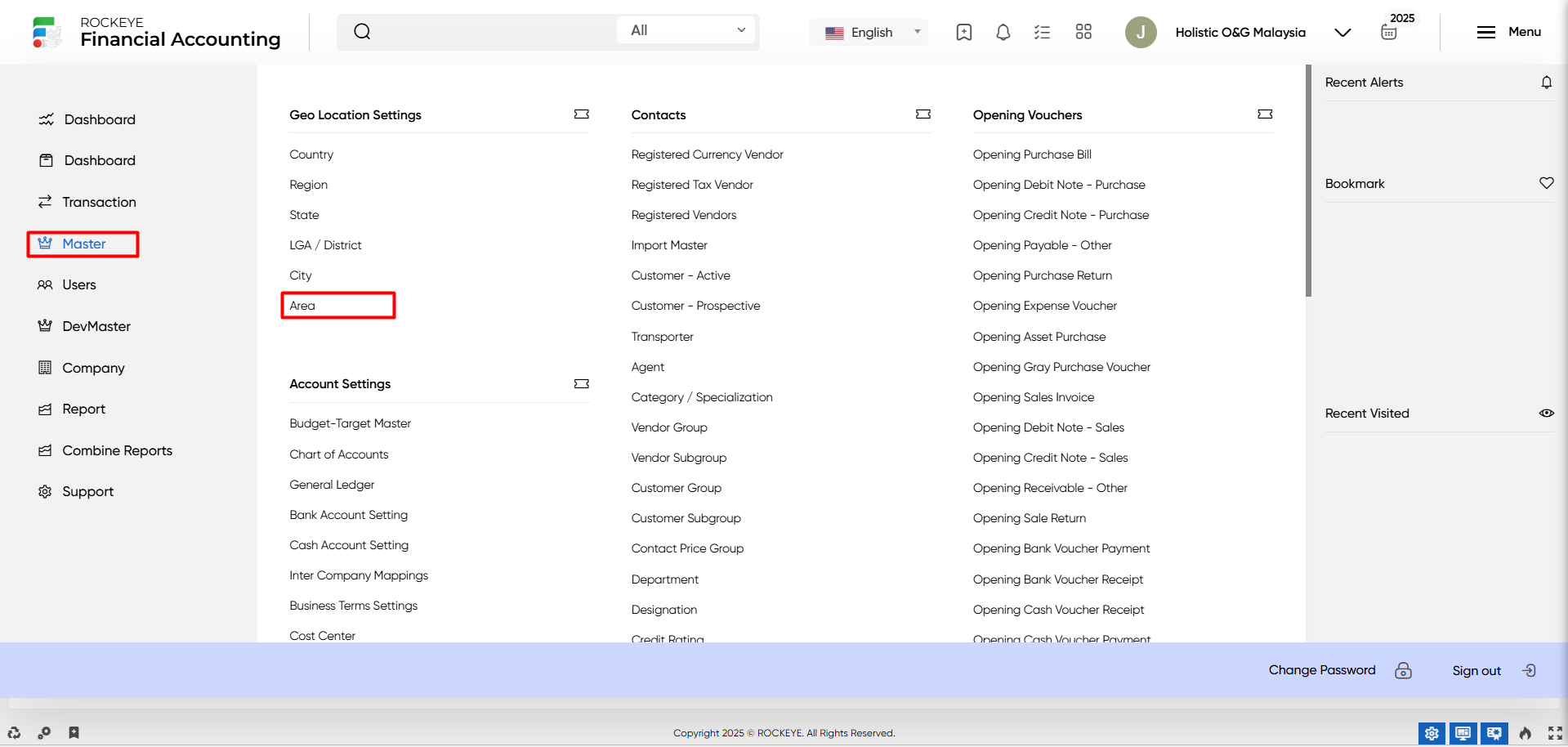Click the footer bookmark icon
The image size is (1568, 747).
[74, 733]
